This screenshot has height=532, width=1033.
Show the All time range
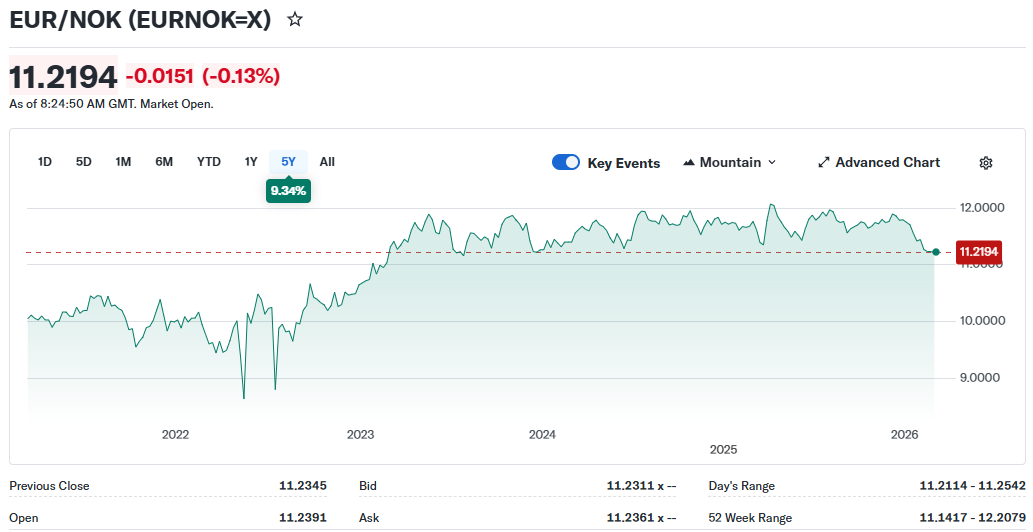coord(327,162)
